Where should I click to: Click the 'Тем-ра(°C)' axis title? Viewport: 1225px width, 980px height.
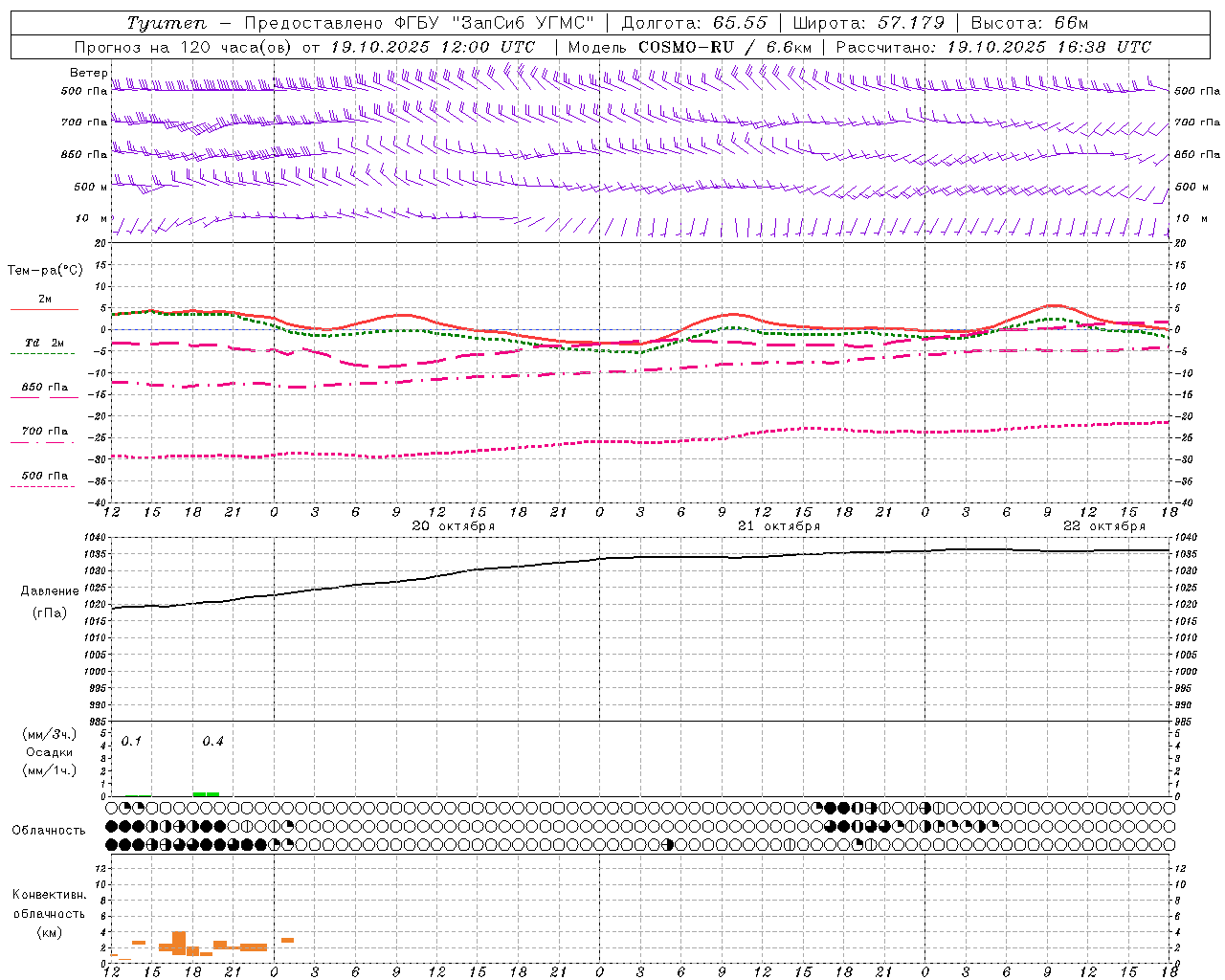pos(45,271)
